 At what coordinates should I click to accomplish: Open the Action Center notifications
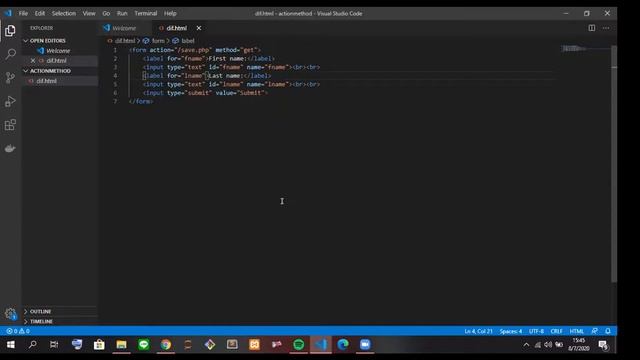point(603,345)
